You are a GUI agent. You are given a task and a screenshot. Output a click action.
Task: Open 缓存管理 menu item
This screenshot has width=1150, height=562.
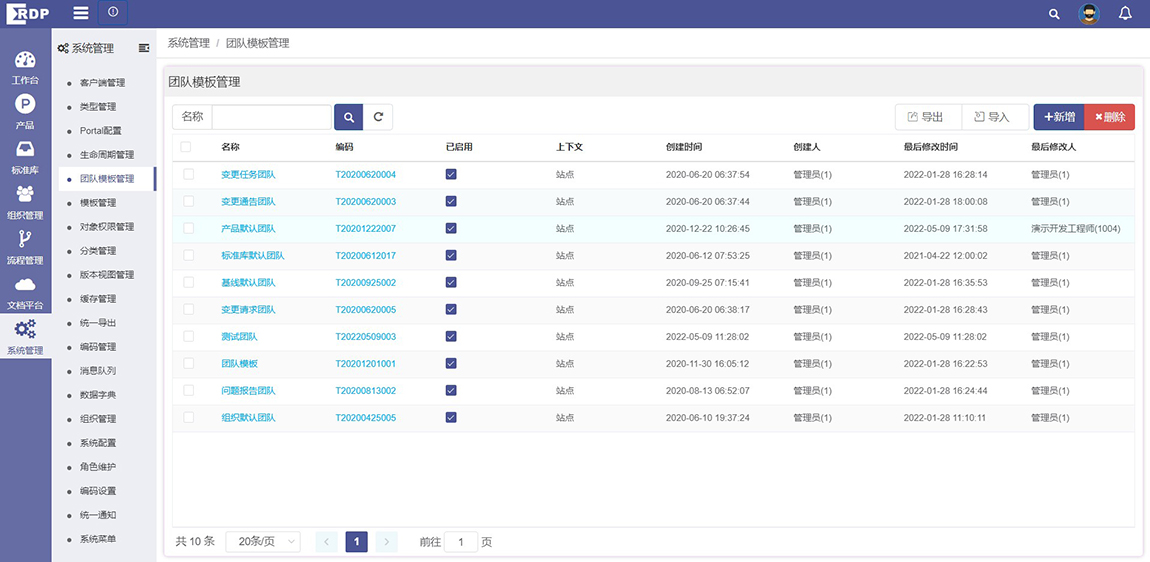[x=98, y=299]
